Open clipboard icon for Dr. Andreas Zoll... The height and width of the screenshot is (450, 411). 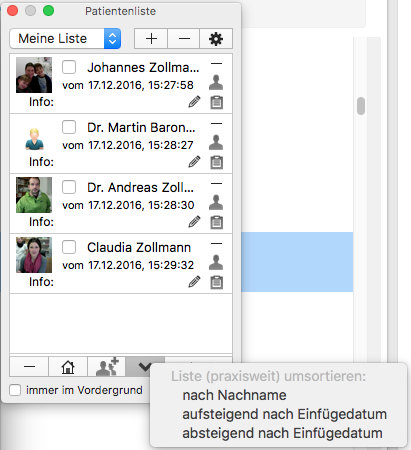217,222
